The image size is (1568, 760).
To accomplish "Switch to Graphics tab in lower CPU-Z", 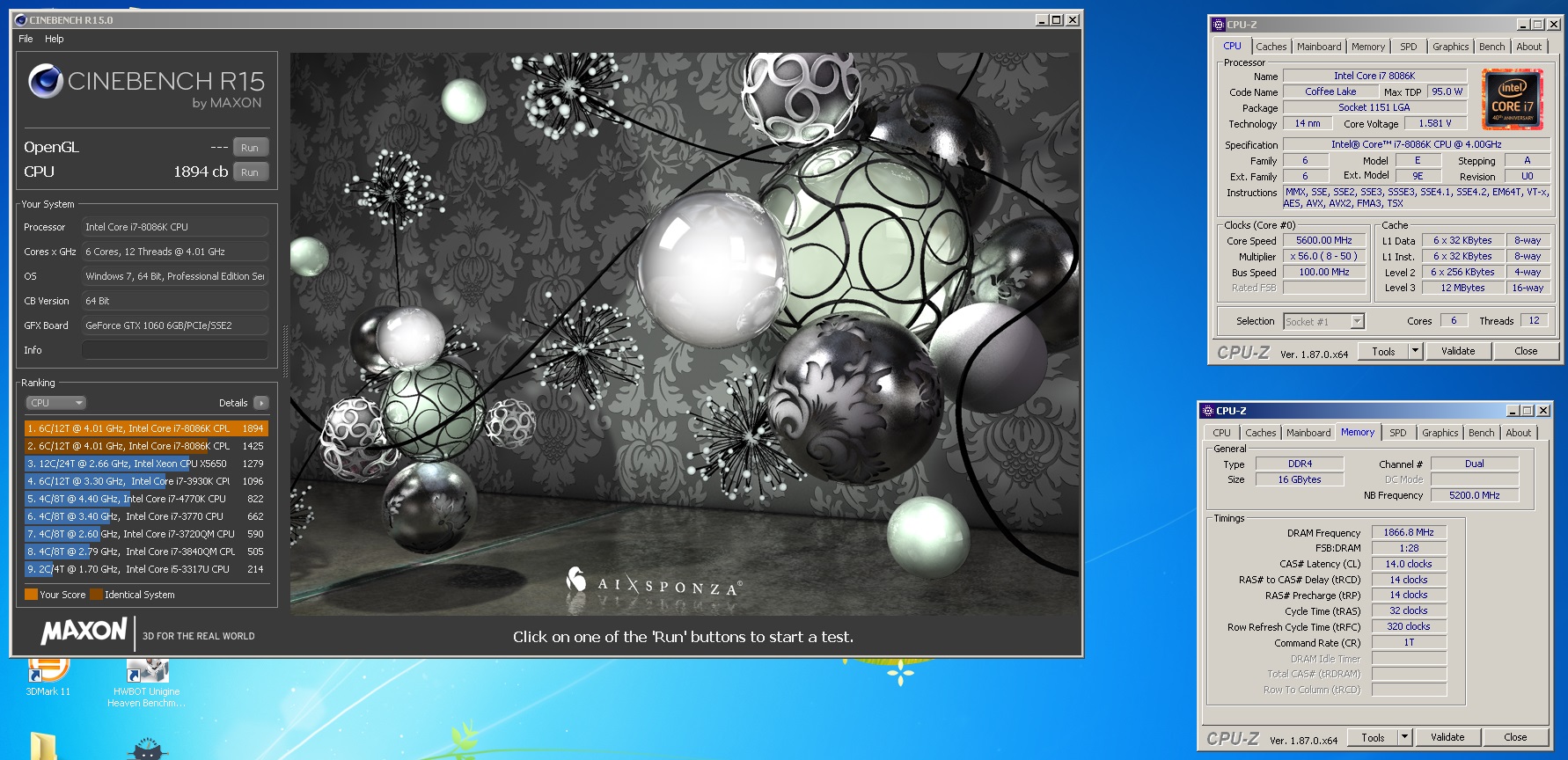I will [x=1440, y=433].
